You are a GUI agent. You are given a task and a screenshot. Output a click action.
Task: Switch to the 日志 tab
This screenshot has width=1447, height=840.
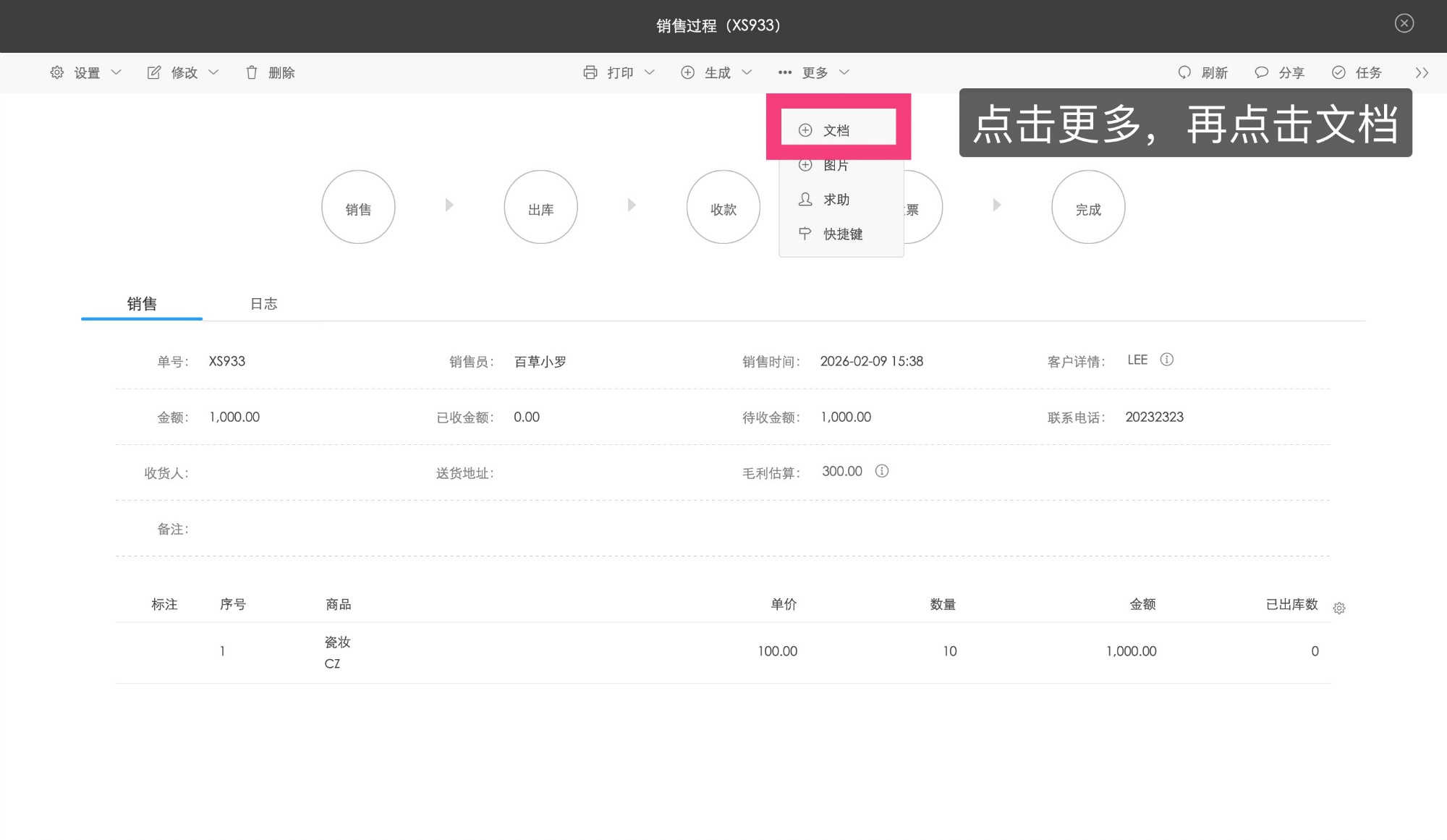(263, 304)
